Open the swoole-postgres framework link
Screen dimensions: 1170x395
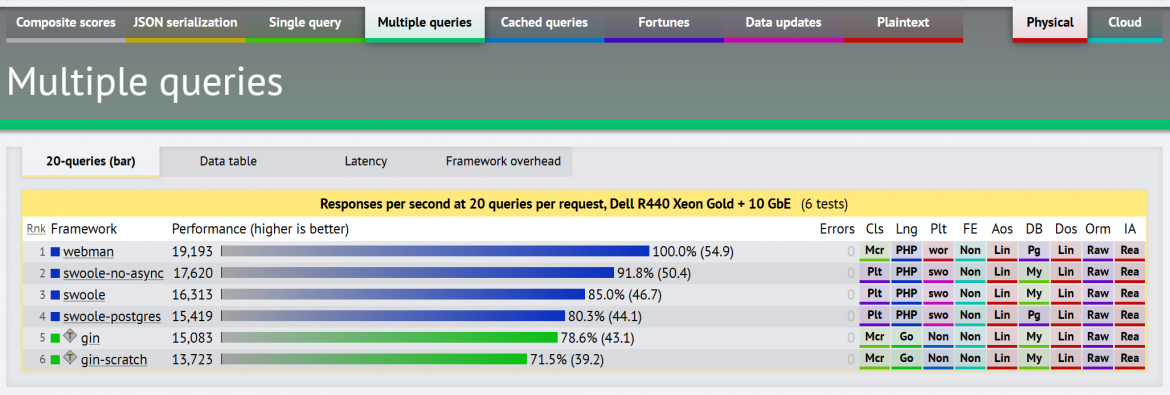112,317
